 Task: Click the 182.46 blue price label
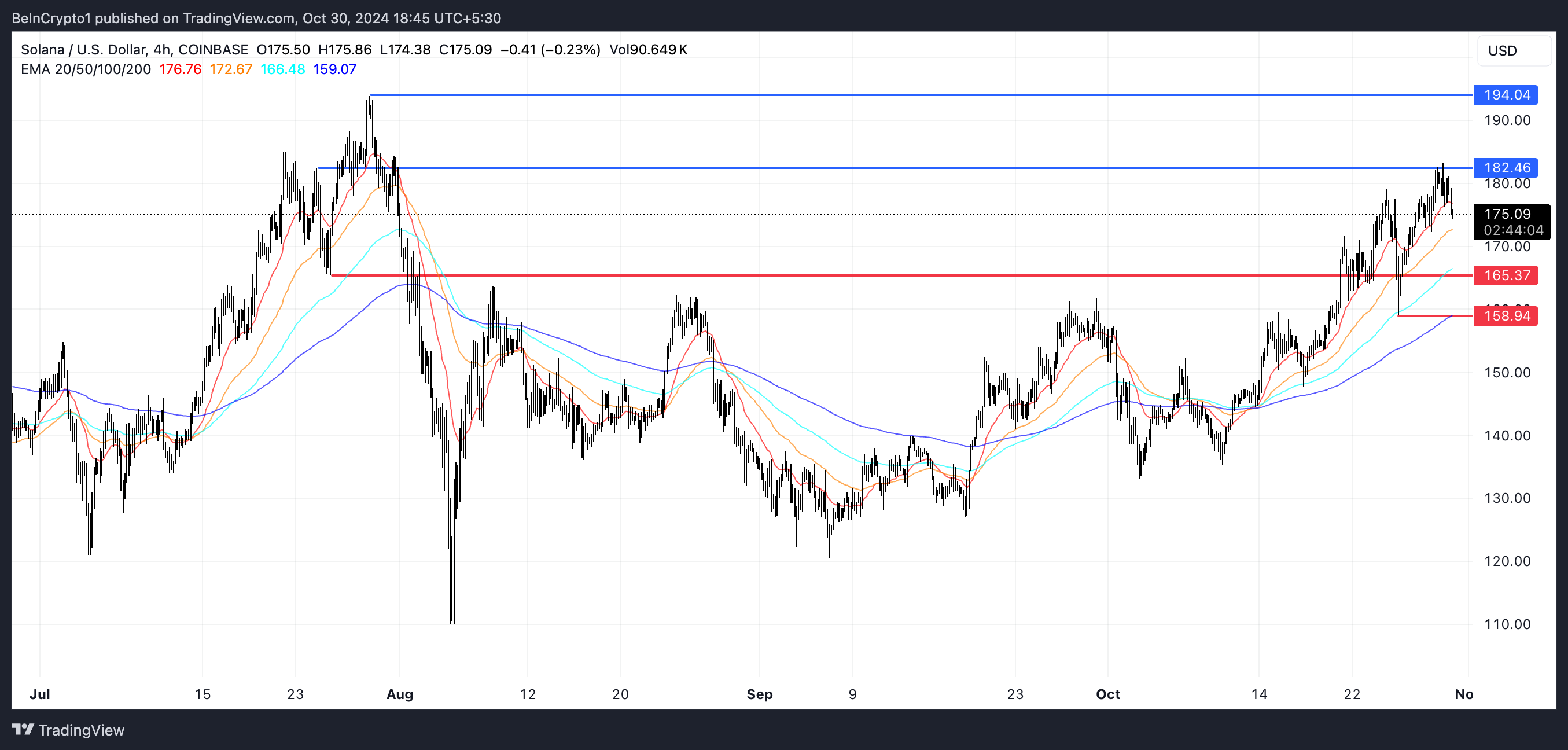pos(1506,167)
